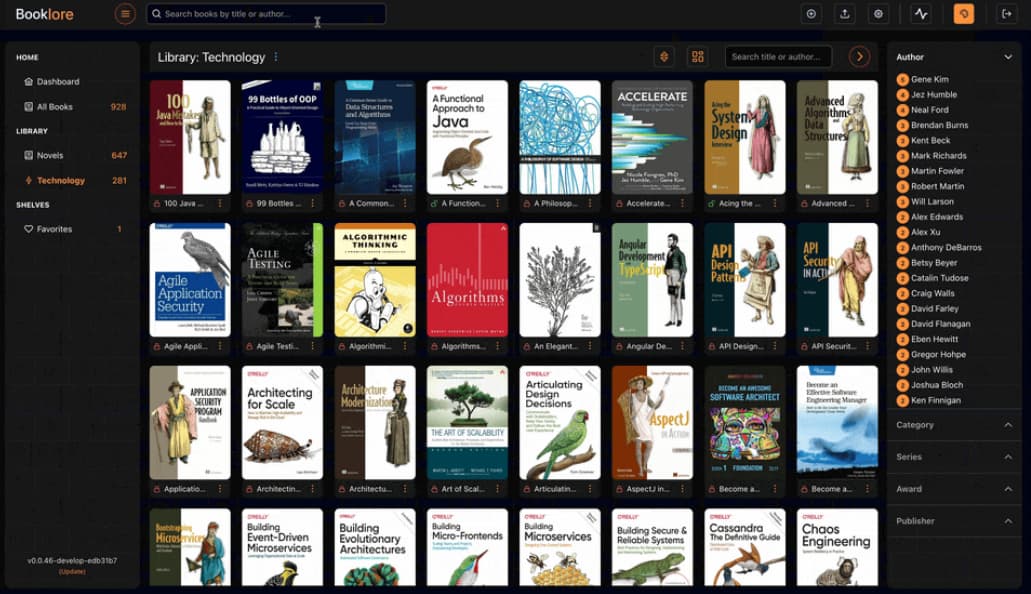Open the Novels library in sidebar
The image size is (1031, 594).
coord(50,155)
